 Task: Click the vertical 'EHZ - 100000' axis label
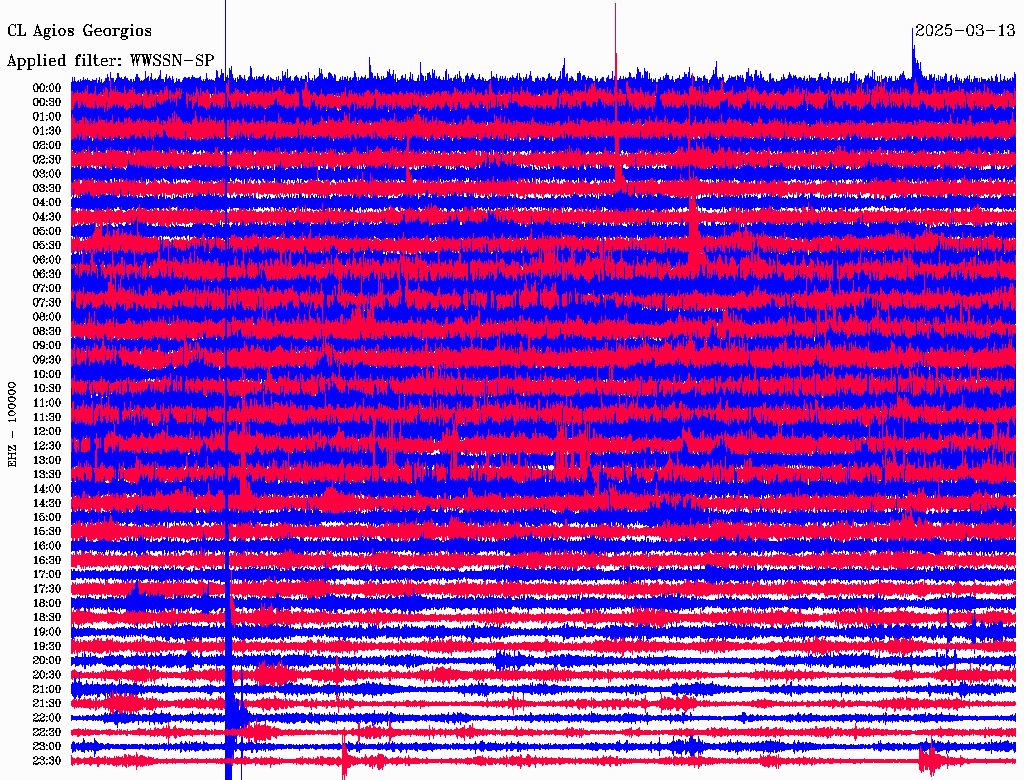point(12,425)
